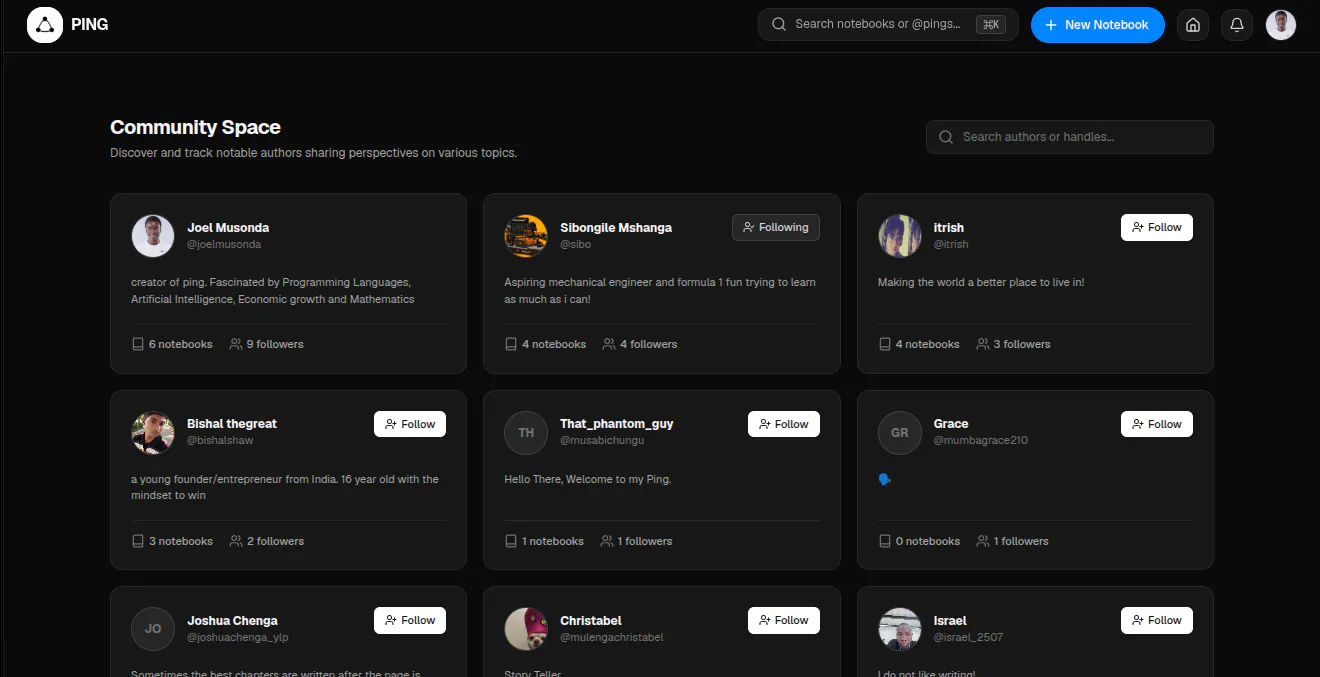
Task: Click the @mulengachristabel handle
Action: [612, 637]
